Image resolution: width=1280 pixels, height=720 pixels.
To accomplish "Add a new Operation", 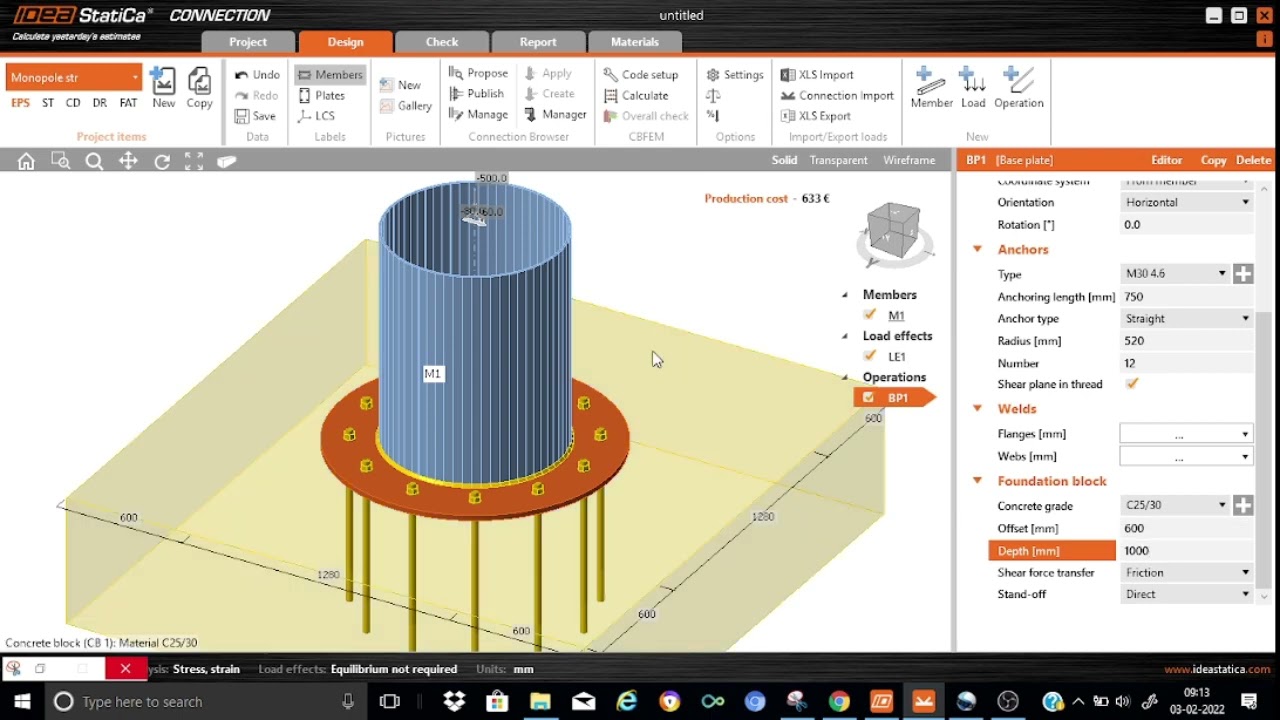I will coord(1018,88).
